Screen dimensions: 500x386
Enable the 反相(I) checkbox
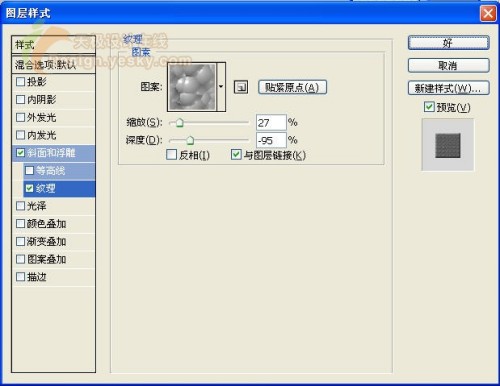point(171,155)
